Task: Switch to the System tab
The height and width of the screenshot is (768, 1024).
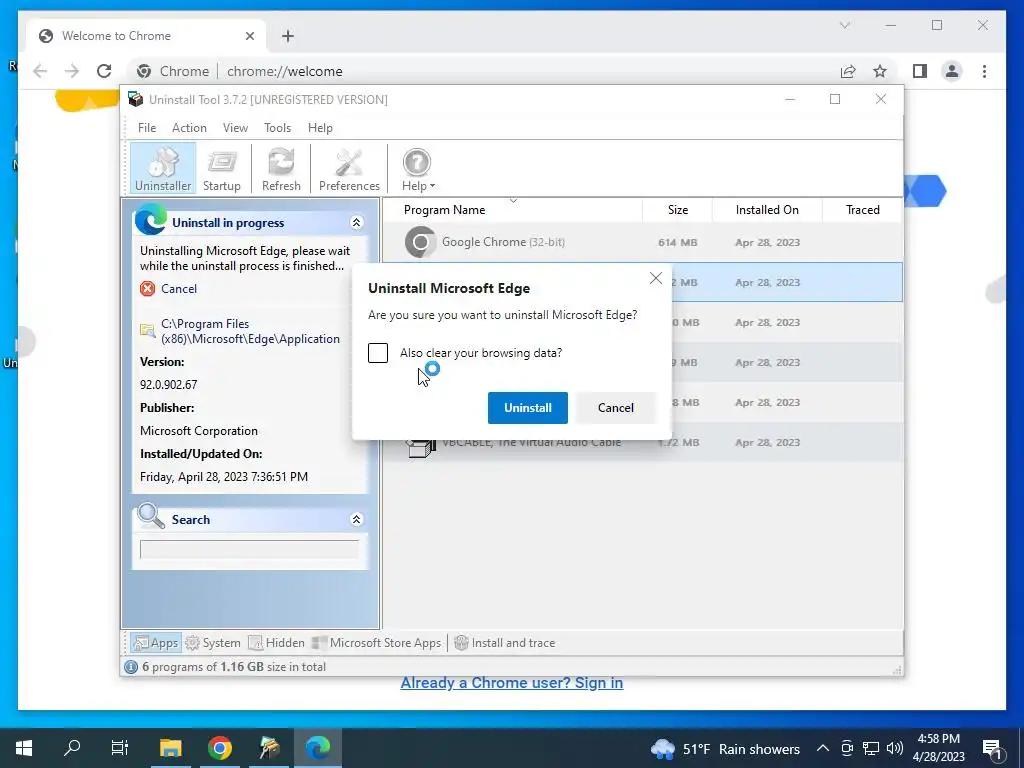Action: [x=214, y=643]
